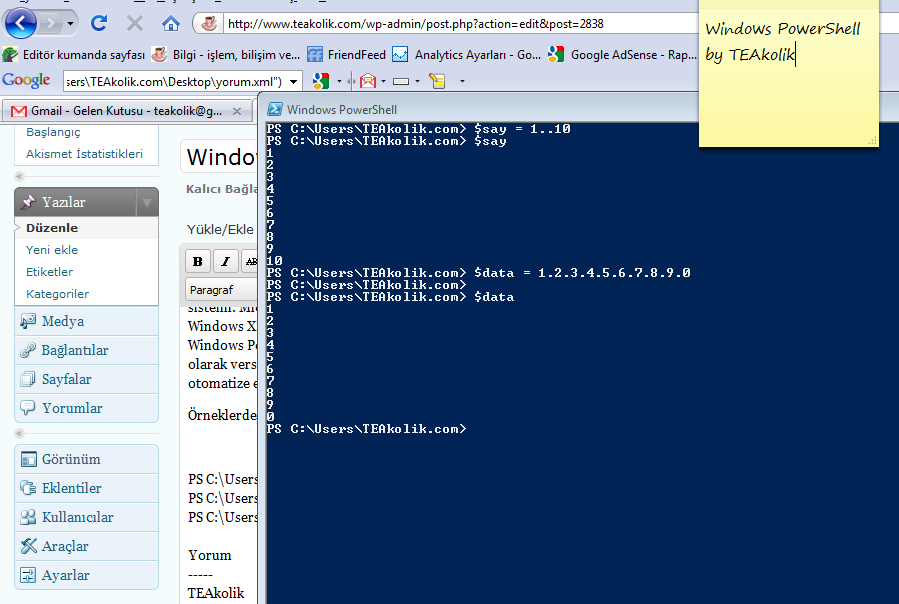Toggle bold formatting in the post editor
The image size is (899, 604).
tap(198, 262)
